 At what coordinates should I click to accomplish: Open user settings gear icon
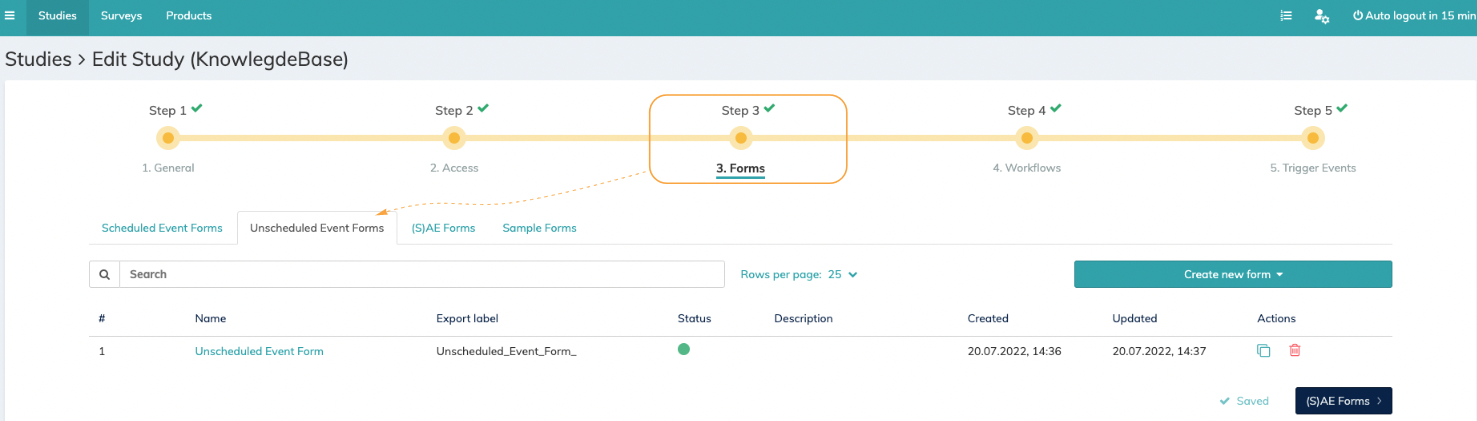(1322, 16)
